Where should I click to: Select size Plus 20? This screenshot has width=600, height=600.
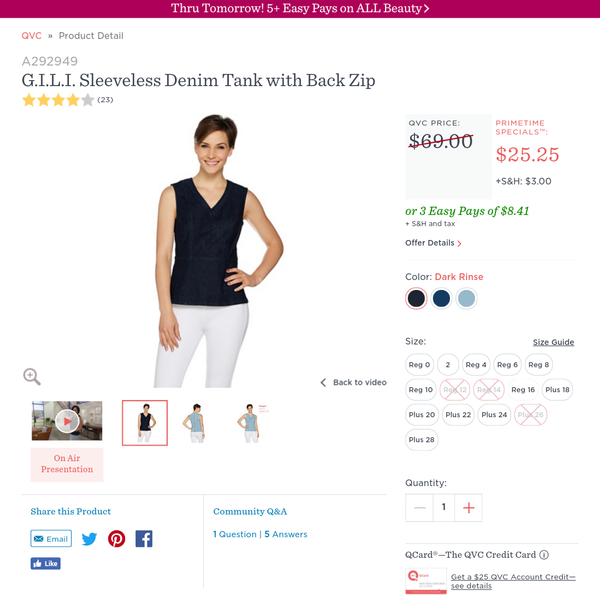(422, 414)
